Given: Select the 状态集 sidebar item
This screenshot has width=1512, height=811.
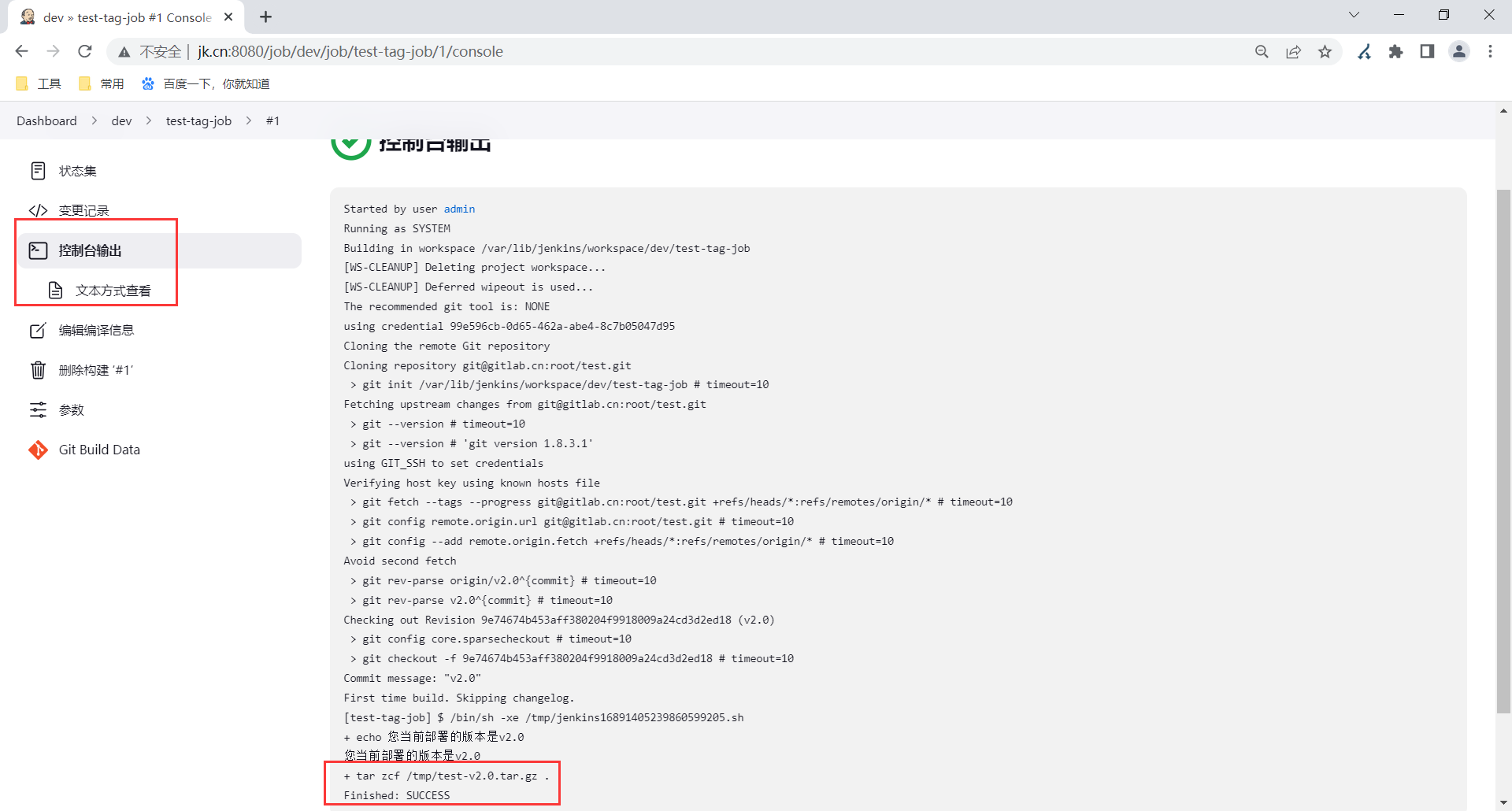Looking at the screenshot, I should [158, 171].
